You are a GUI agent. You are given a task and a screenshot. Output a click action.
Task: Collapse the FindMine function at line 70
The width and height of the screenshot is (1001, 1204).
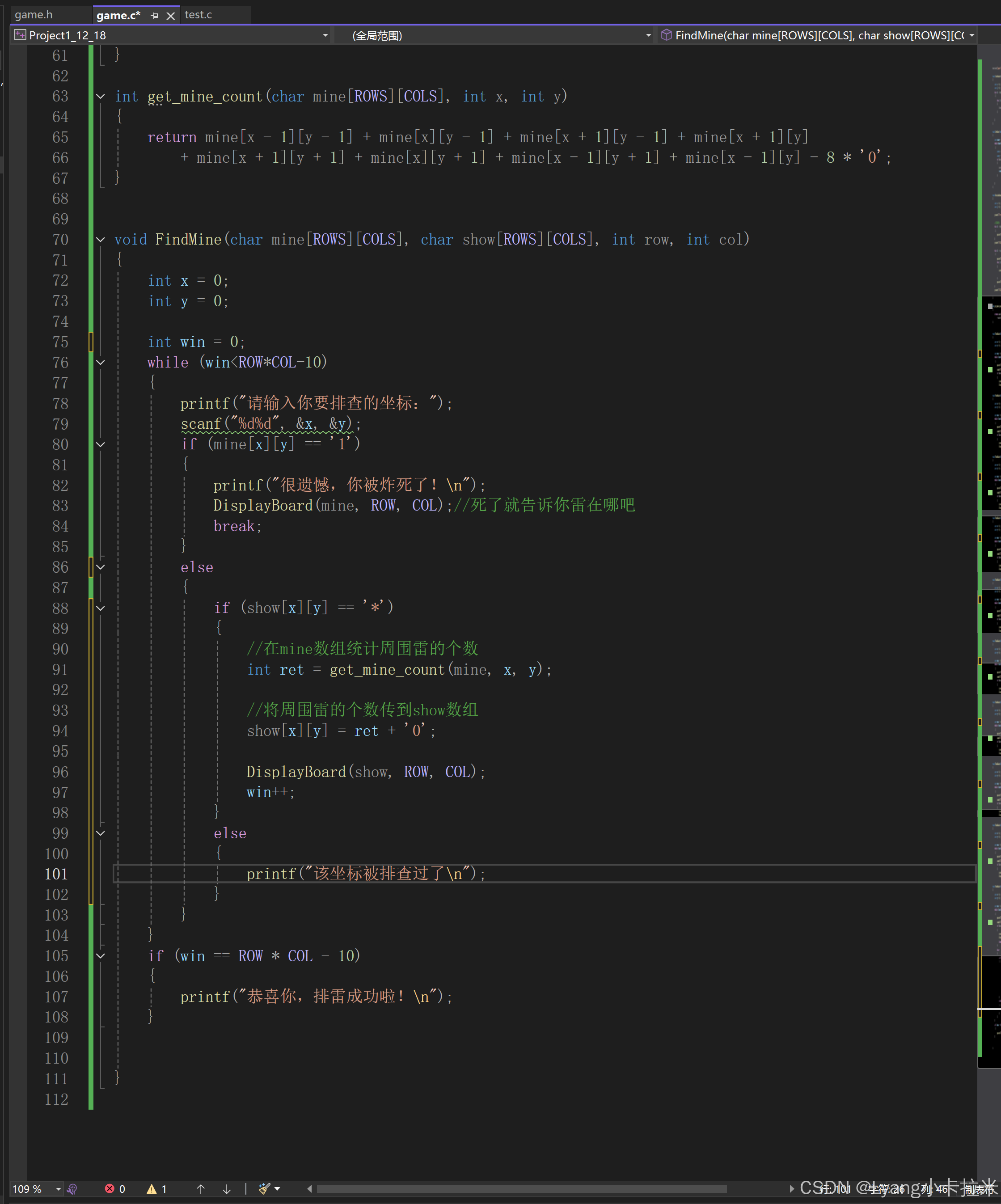(101, 240)
